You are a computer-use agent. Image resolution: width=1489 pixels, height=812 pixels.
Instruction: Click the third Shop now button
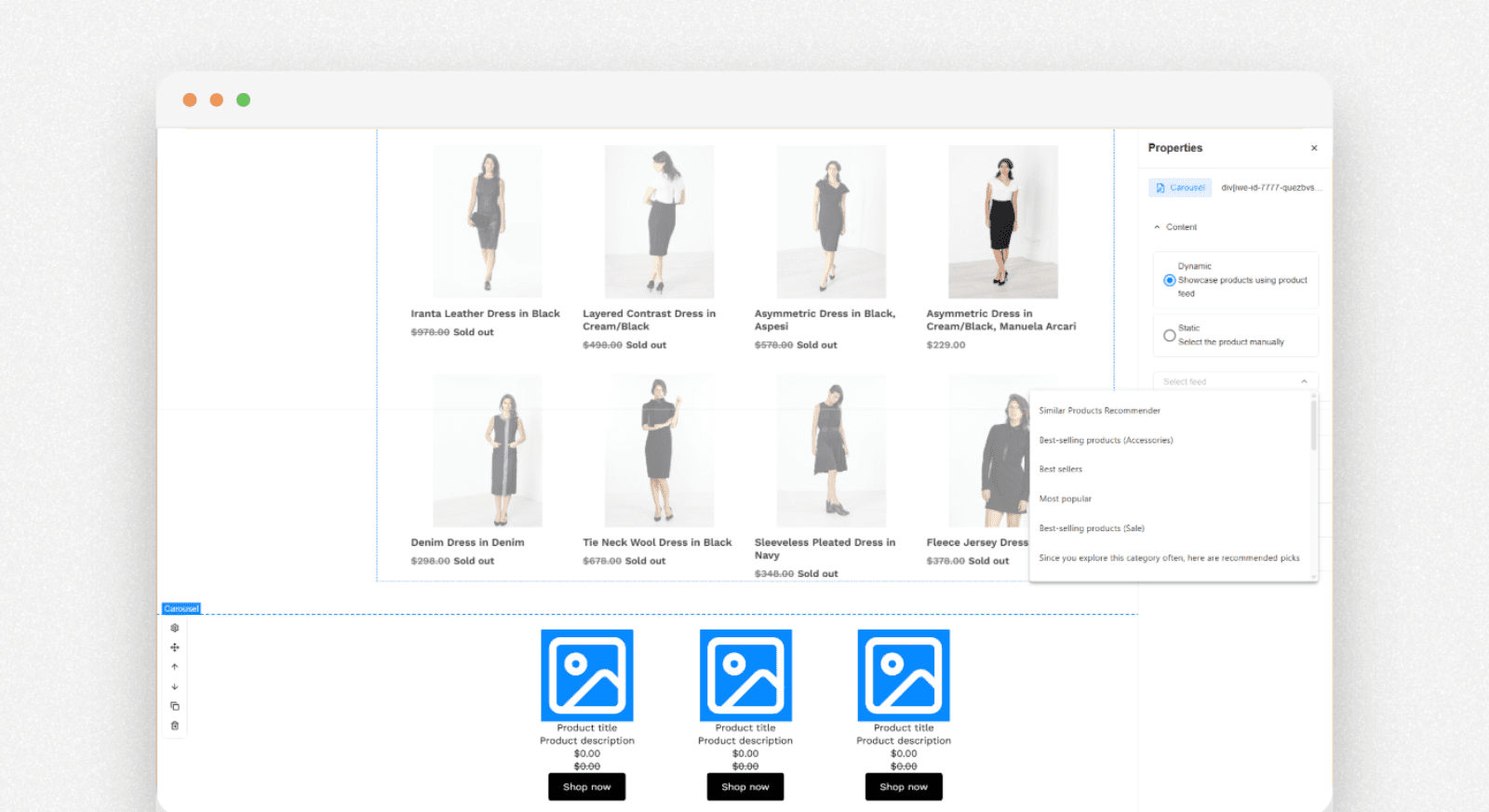904,787
